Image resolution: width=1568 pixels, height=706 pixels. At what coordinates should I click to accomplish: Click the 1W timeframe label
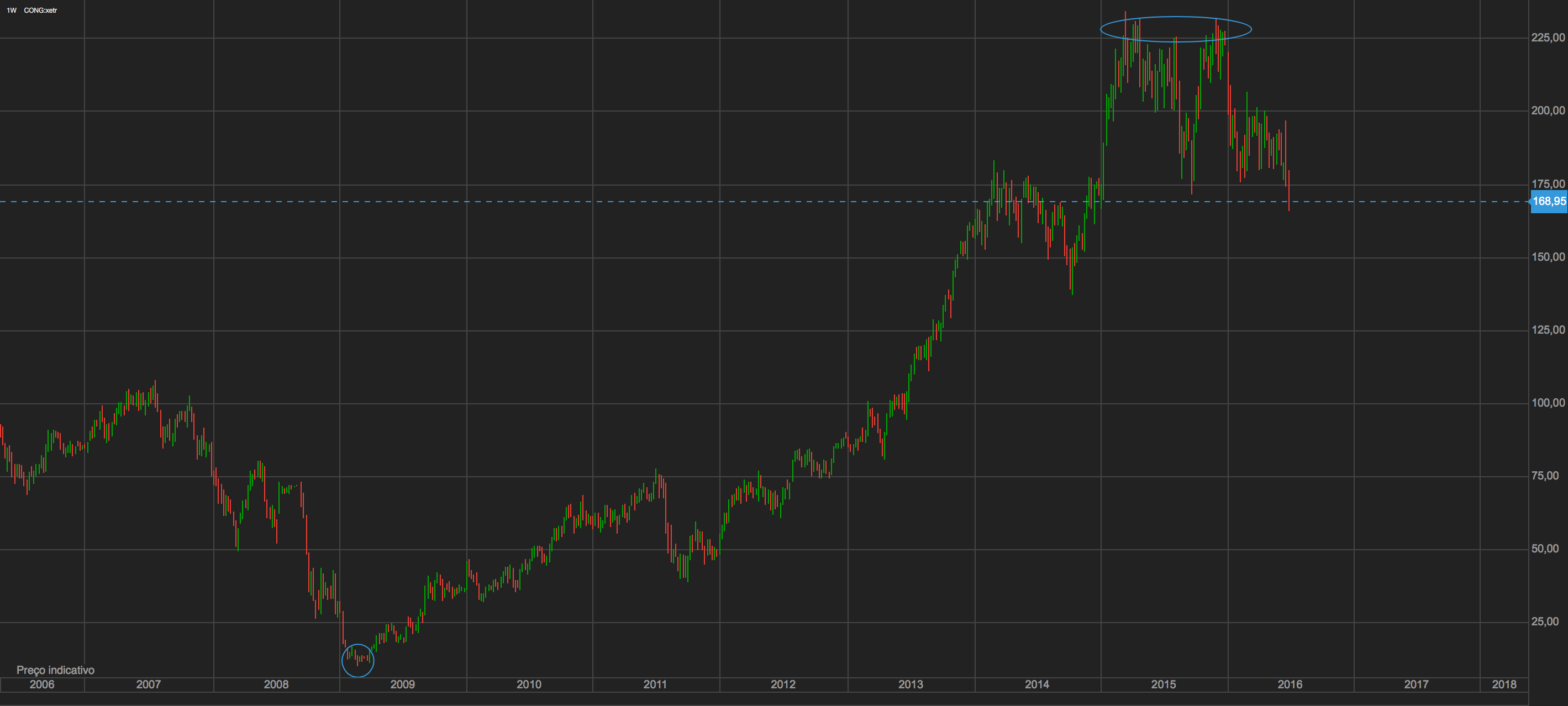tap(11, 10)
